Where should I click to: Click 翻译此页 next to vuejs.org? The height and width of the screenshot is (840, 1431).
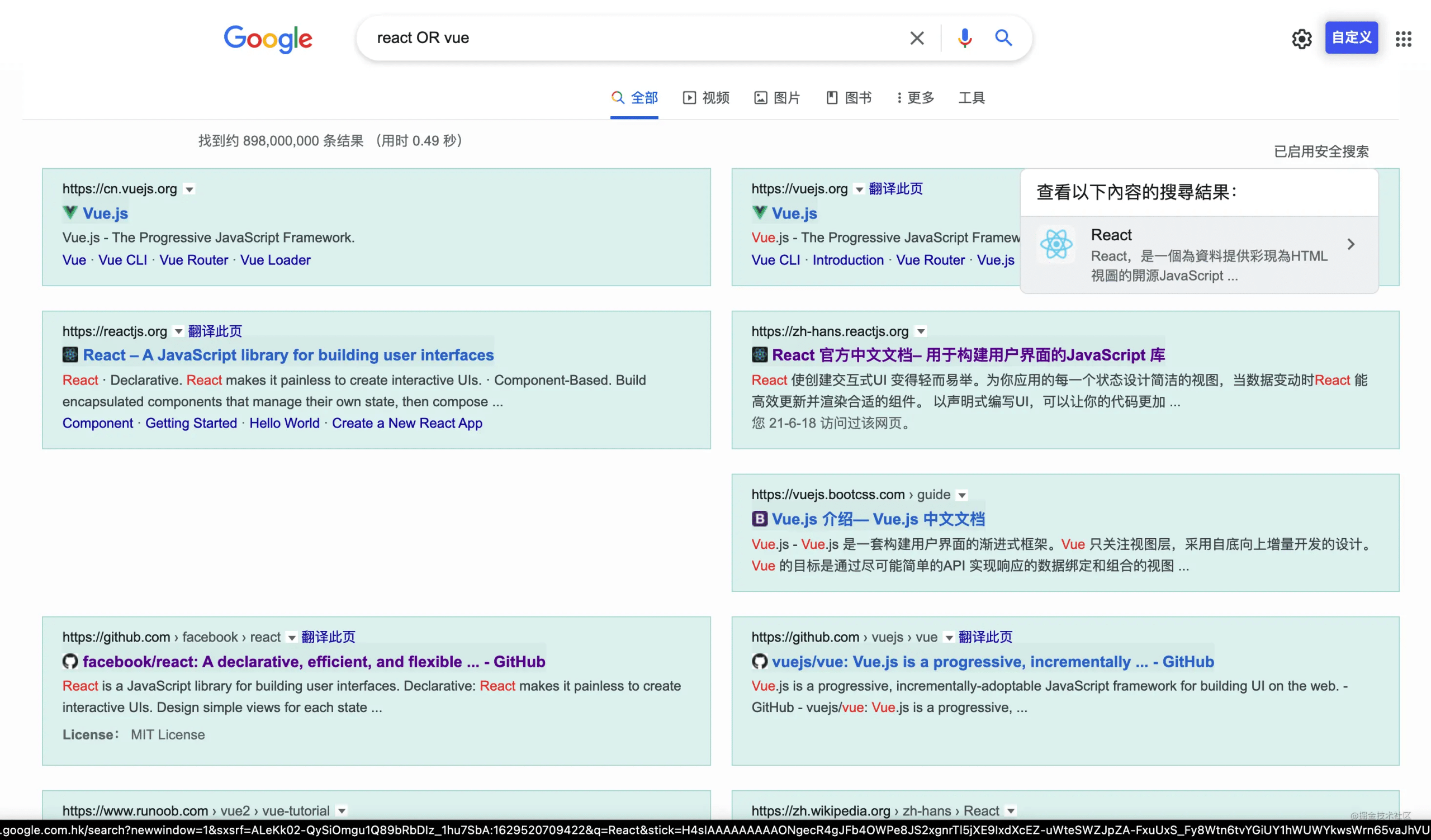click(x=895, y=189)
